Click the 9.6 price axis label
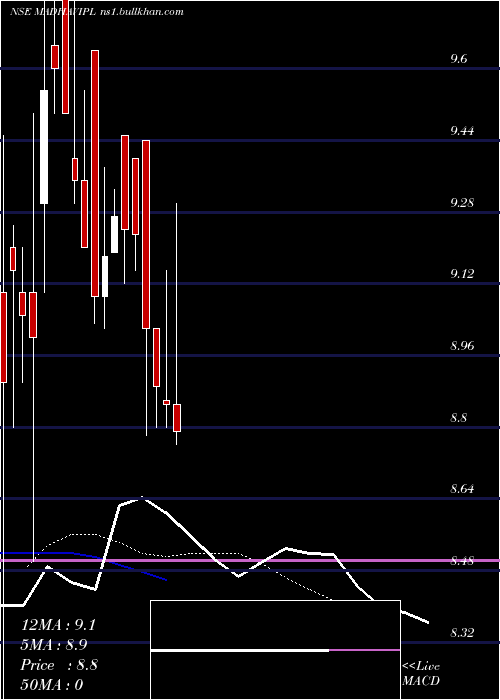The image size is (500, 700). pyautogui.click(x=459, y=59)
